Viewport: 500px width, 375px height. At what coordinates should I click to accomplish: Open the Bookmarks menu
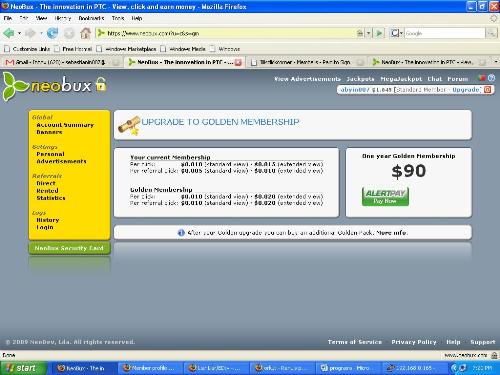(91, 18)
